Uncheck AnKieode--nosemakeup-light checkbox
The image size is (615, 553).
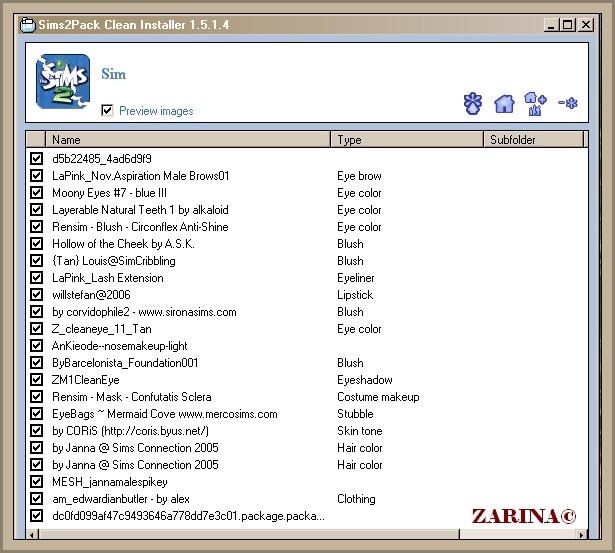coord(36,346)
